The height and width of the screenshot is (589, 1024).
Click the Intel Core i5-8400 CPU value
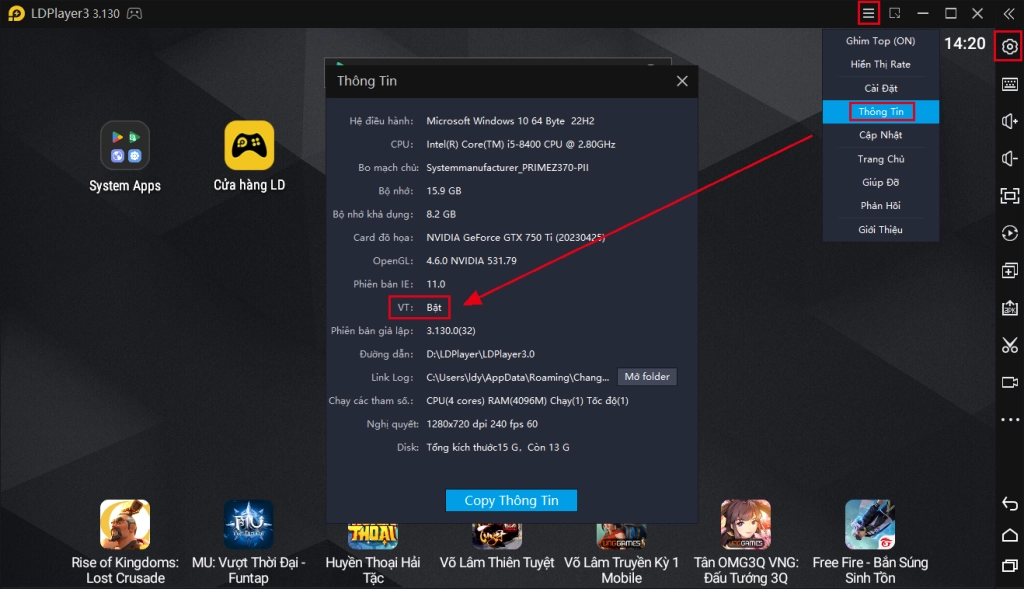(520, 144)
